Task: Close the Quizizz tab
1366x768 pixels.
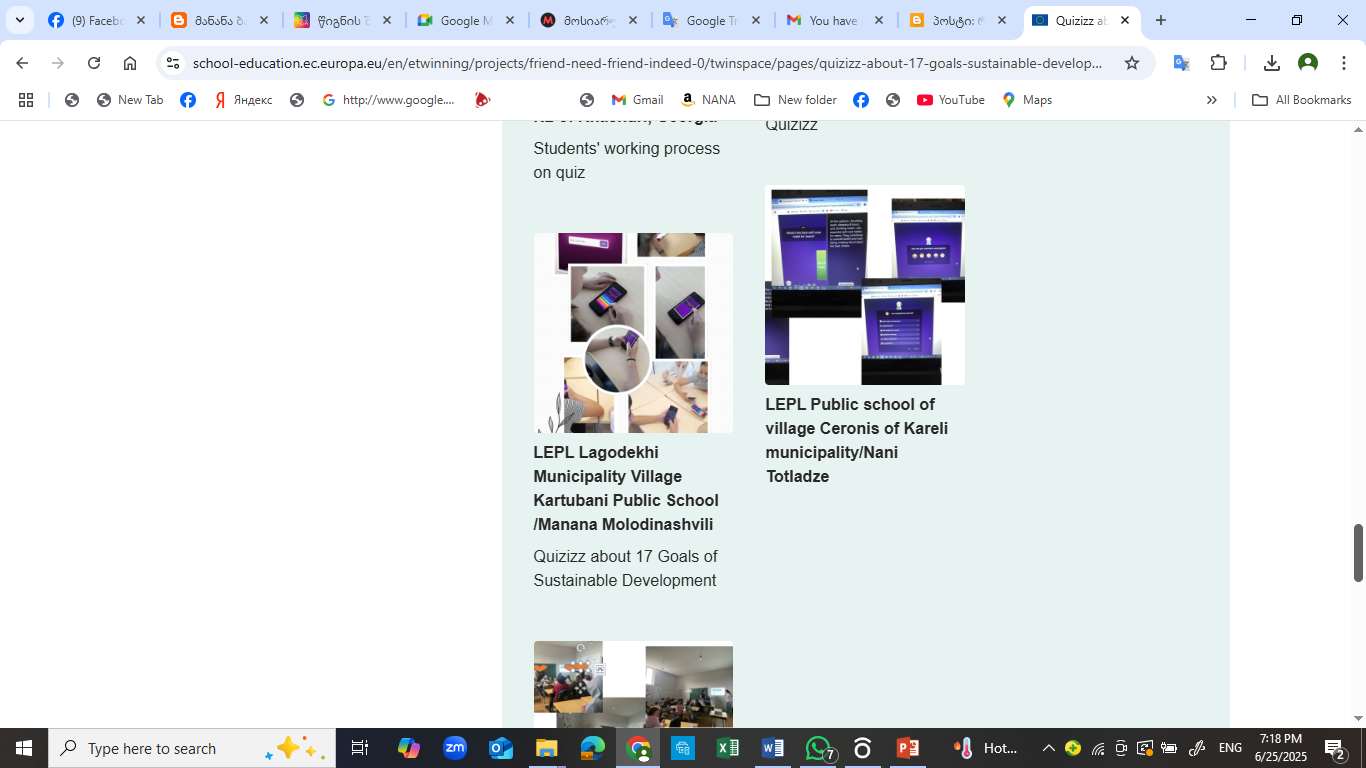Action: (1125, 20)
